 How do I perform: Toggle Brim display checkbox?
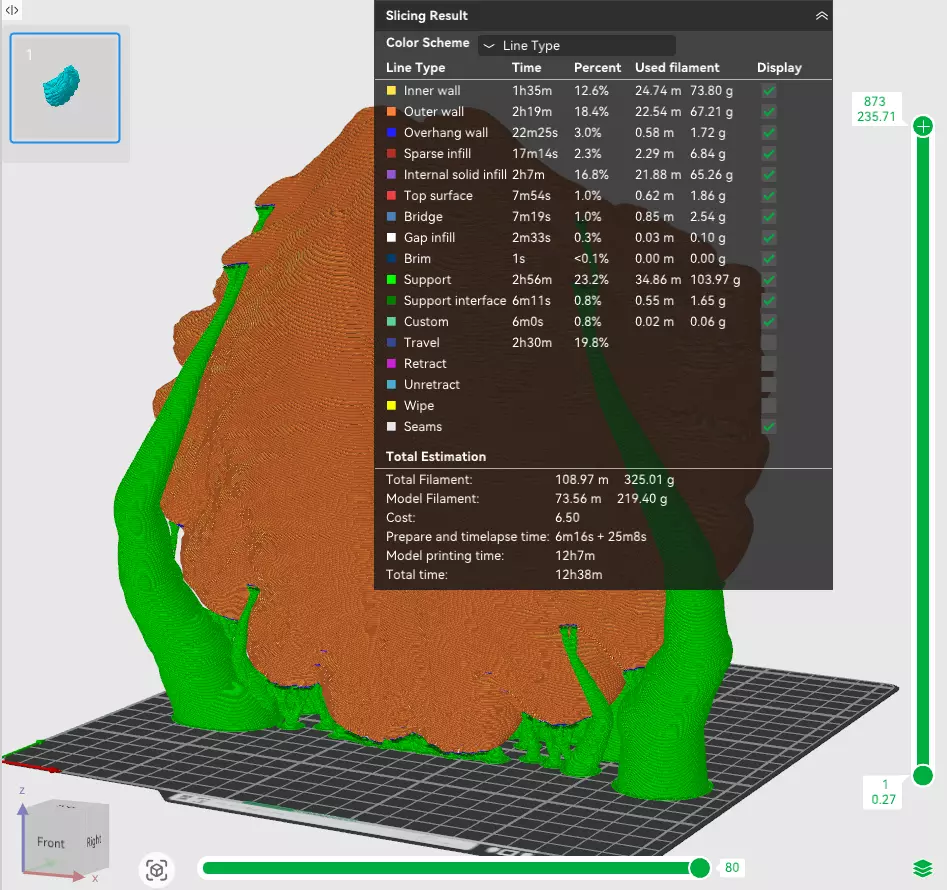coord(769,259)
